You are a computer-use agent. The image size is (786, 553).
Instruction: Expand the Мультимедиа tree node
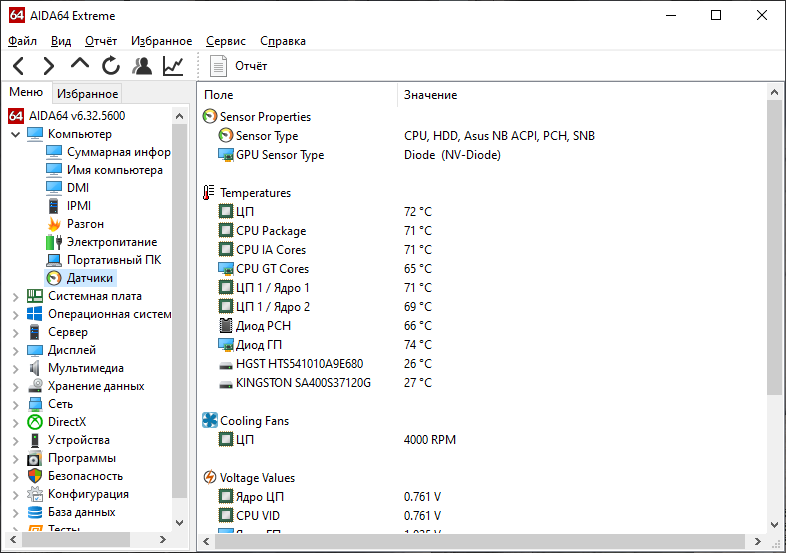point(16,369)
